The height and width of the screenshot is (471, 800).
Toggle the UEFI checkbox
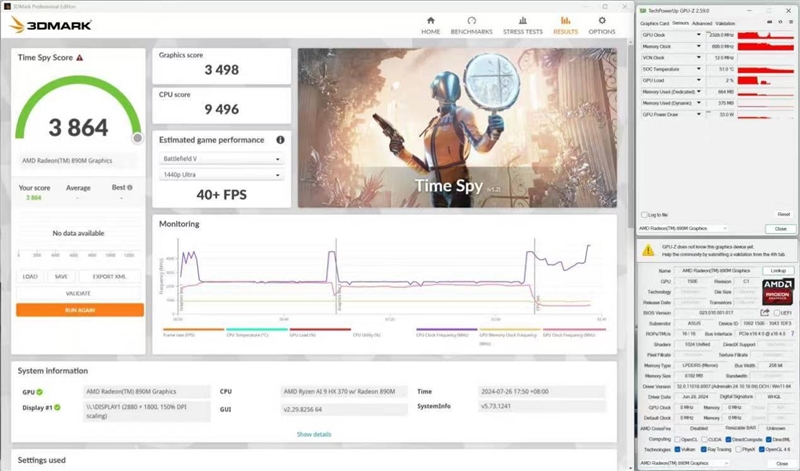pos(777,313)
